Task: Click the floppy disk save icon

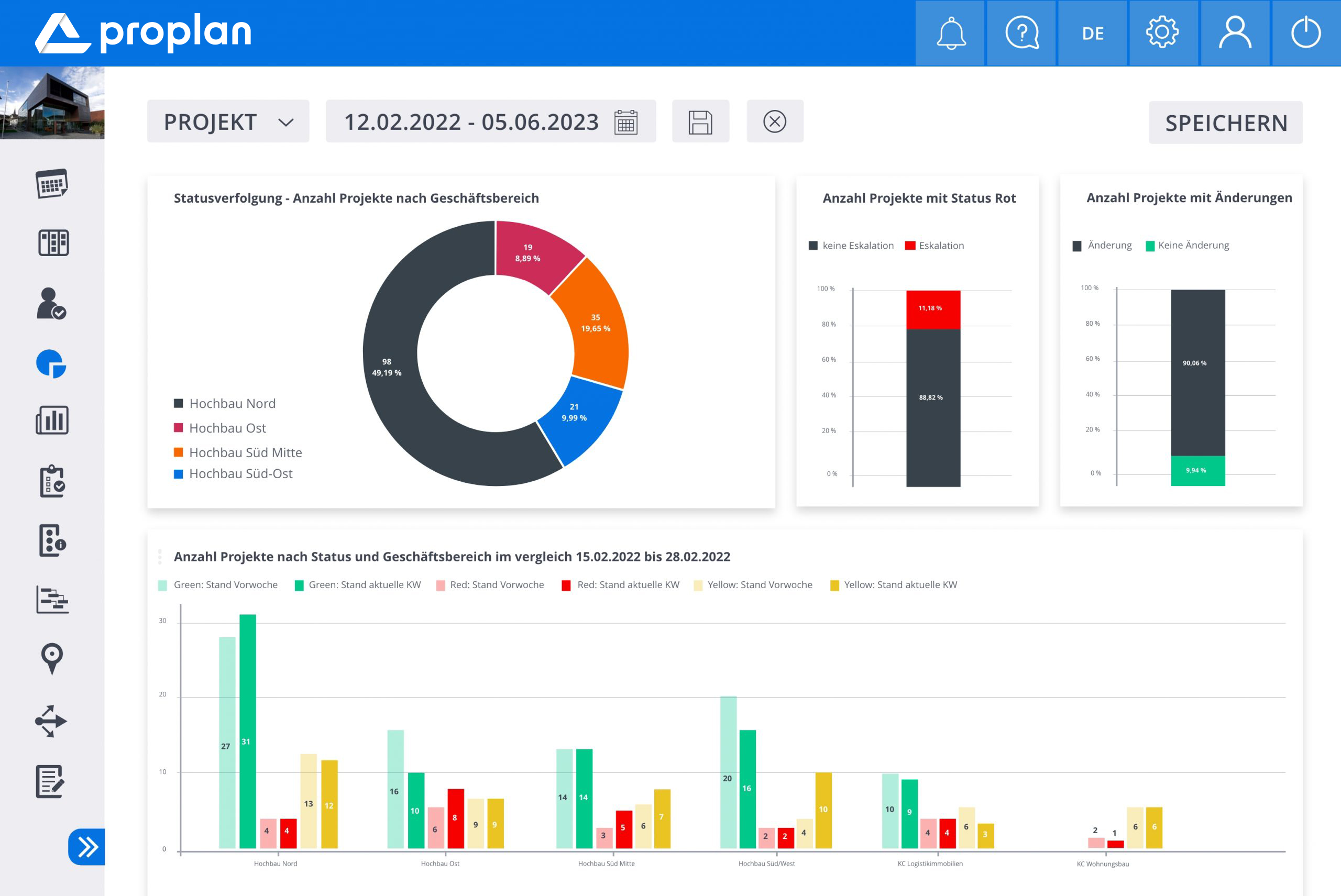Action: [700, 121]
